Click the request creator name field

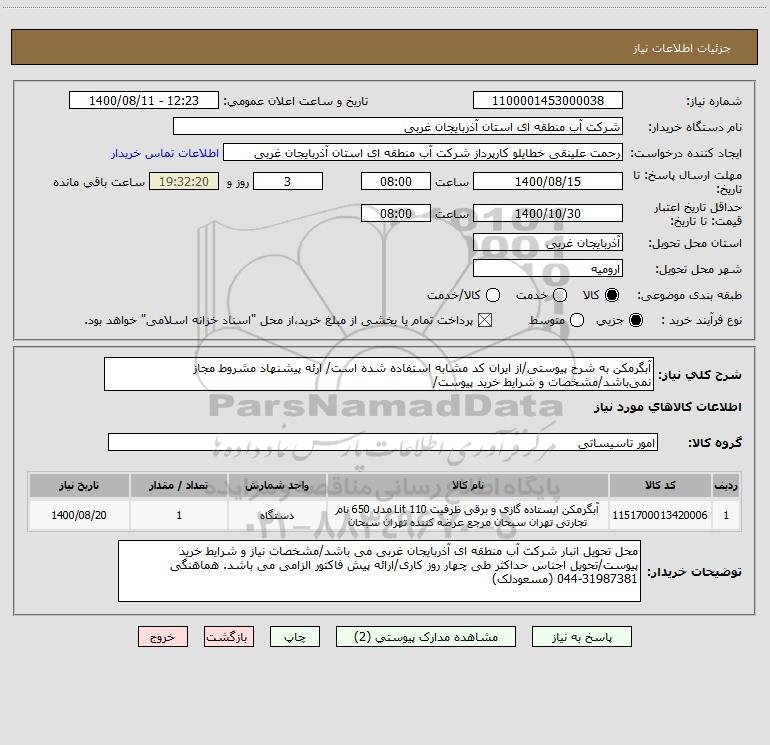pos(423,153)
